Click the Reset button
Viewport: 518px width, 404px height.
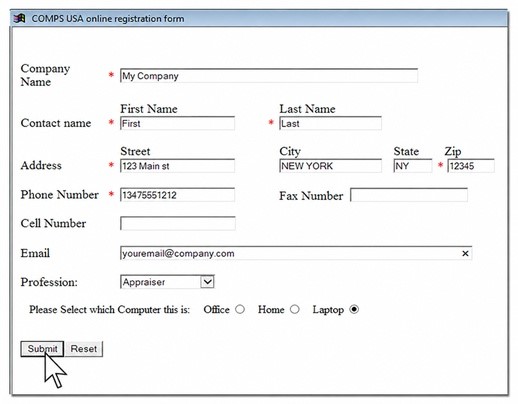pyautogui.click(x=84, y=349)
